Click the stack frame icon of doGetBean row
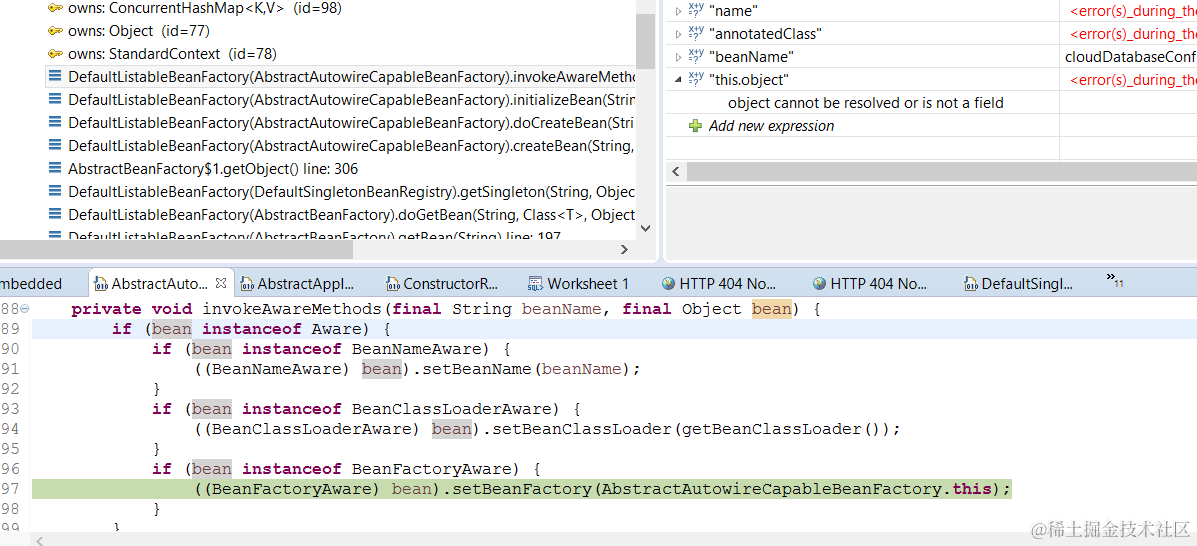The height and width of the screenshot is (546, 1197). click(54, 215)
